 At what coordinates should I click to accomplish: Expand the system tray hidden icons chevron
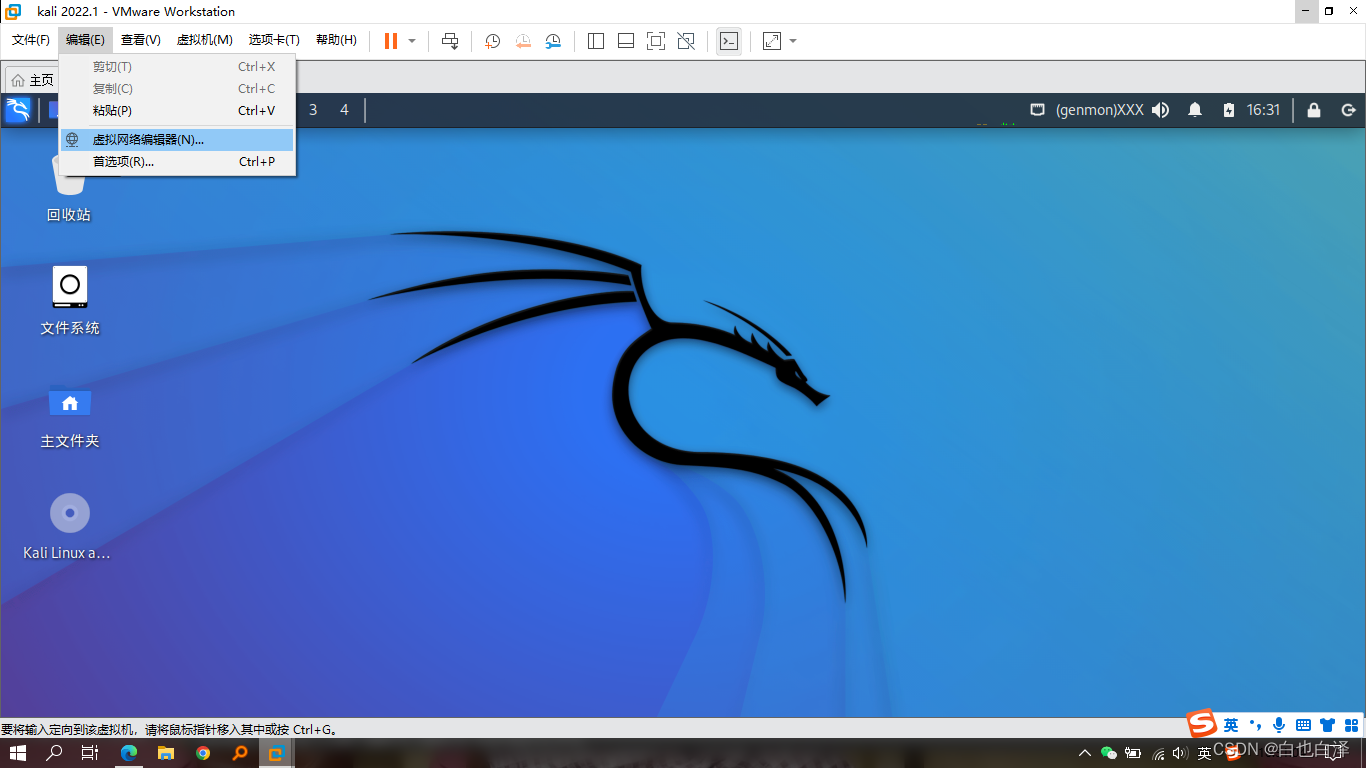[x=1084, y=753]
